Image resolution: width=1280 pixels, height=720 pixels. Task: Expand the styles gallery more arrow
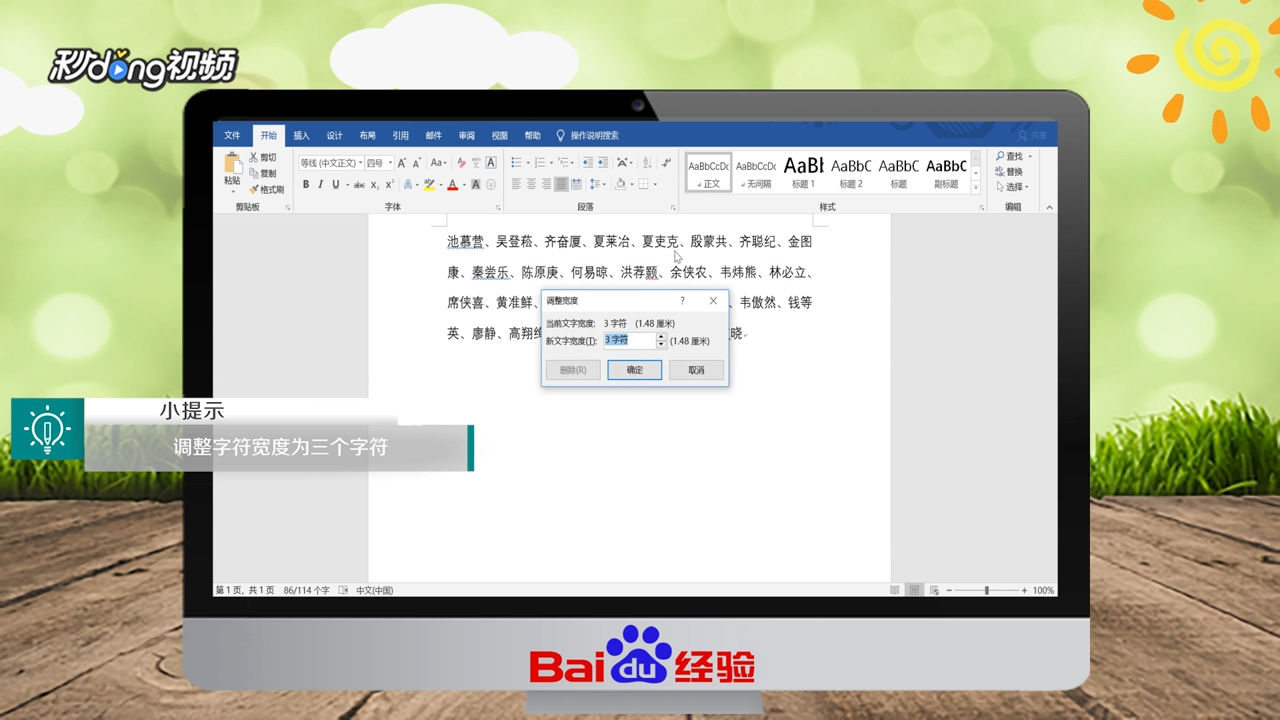(x=976, y=187)
